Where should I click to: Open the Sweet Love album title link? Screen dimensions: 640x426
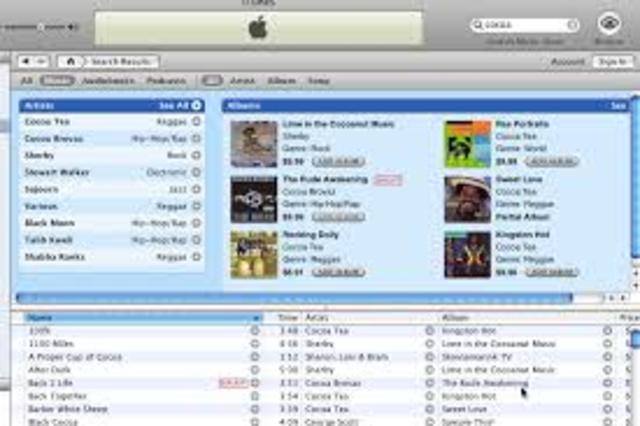pos(519,179)
